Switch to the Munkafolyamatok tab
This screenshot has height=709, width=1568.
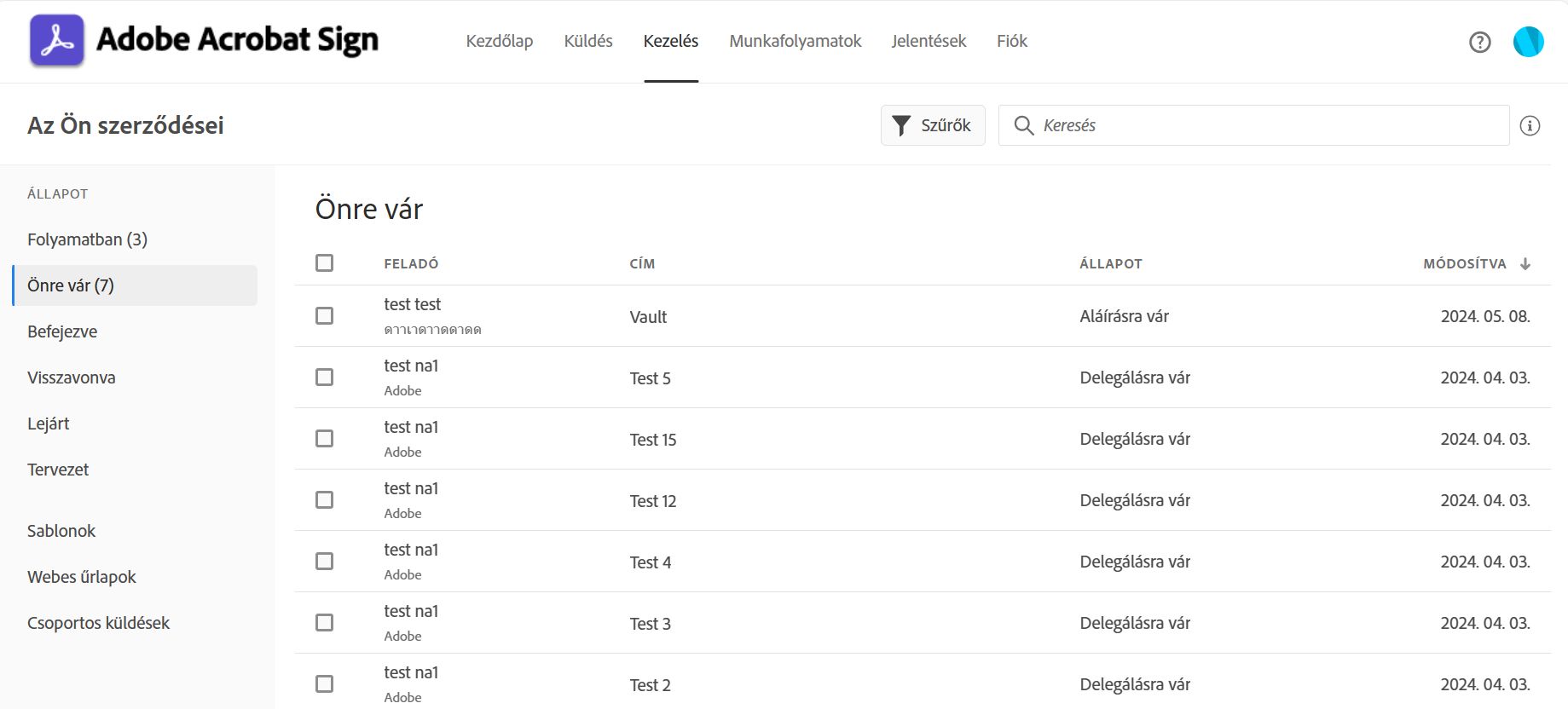click(x=795, y=41)
